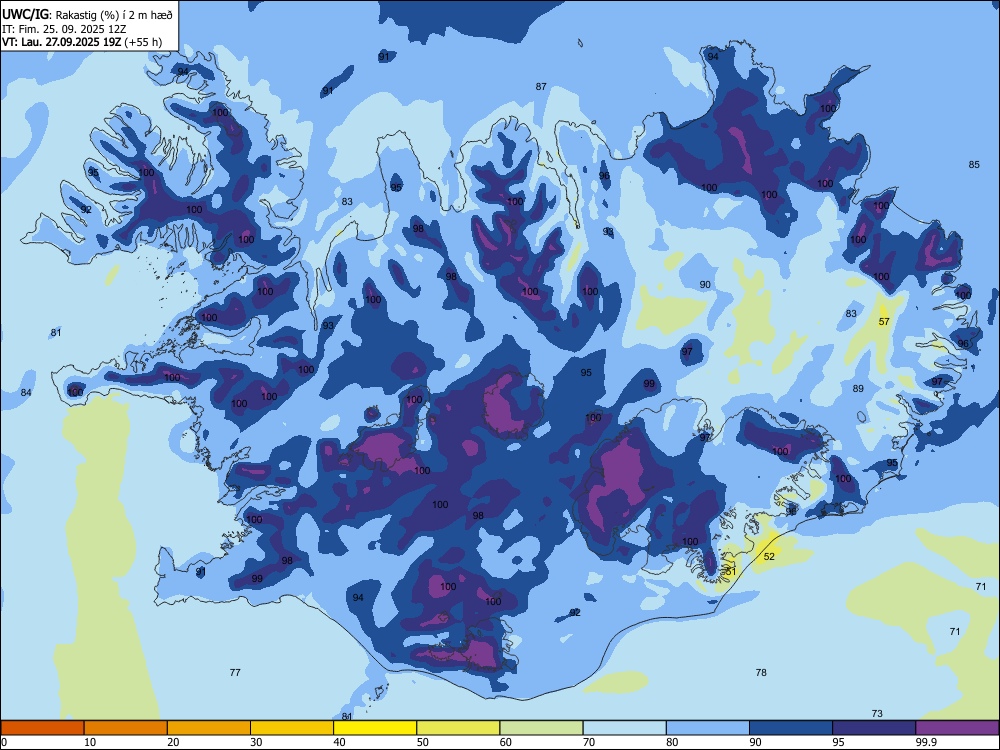
Task: Click the value '87' off the north coast
Action: [541, 86]
